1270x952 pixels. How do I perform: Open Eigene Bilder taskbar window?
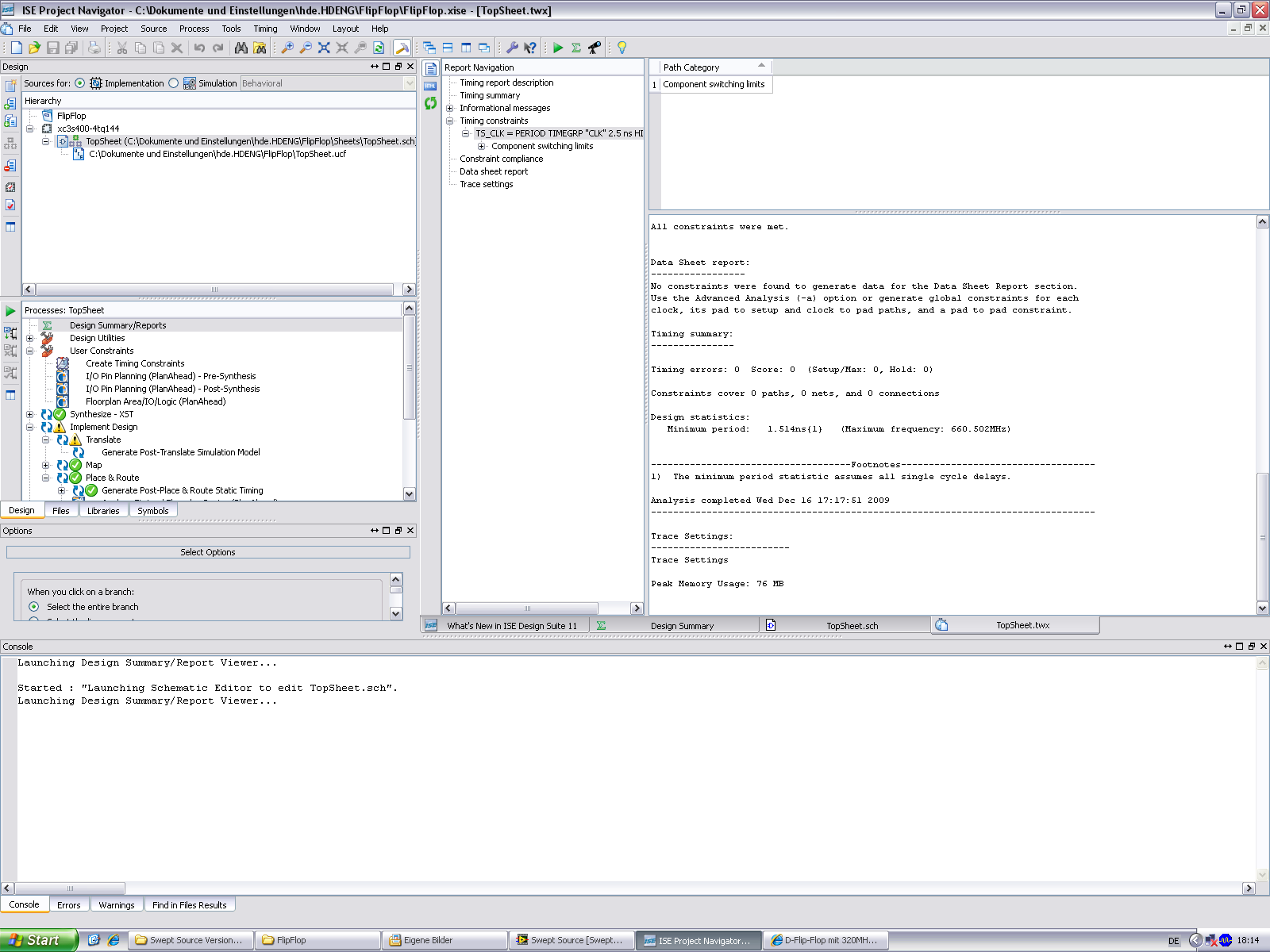pyautogui.click(x=444, y=940)
